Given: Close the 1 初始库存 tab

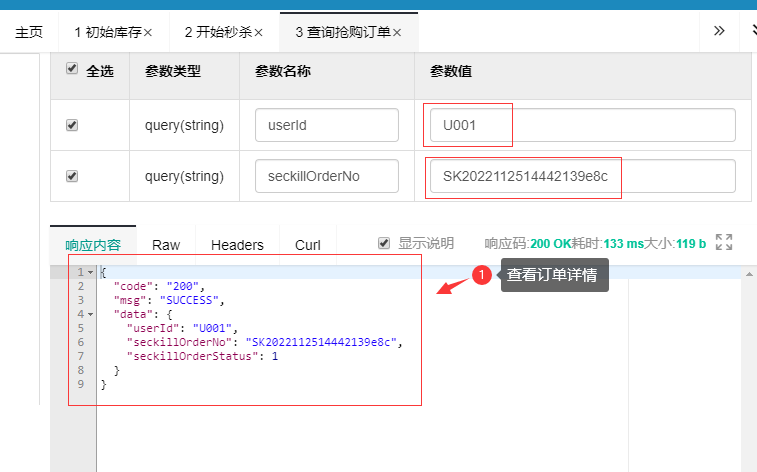Looking at the screenshot, I should point(148,33).
